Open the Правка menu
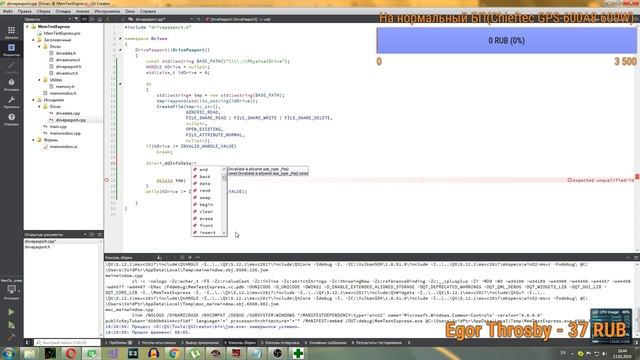This screenshot has height=360, width=640. tap(24, 11)
